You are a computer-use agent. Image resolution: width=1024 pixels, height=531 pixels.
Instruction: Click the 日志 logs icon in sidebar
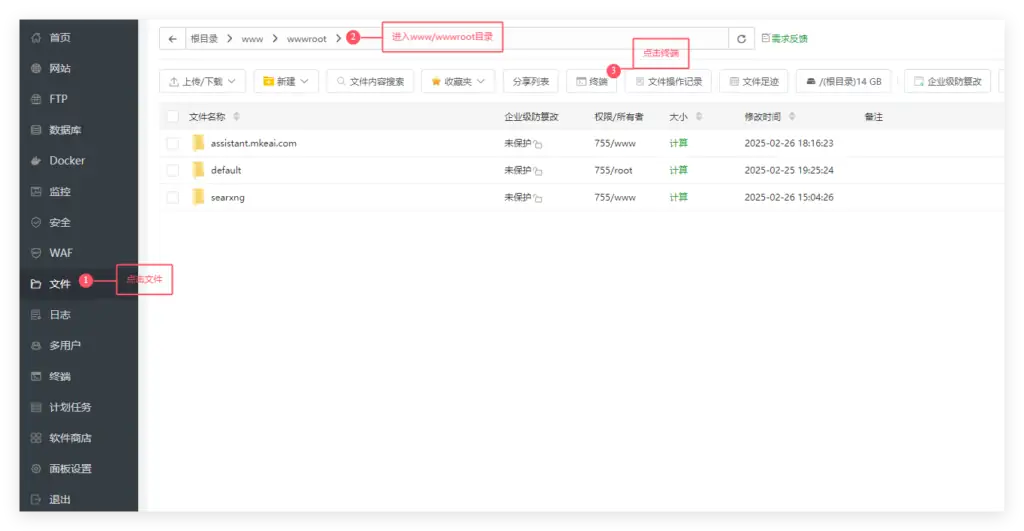36,315
